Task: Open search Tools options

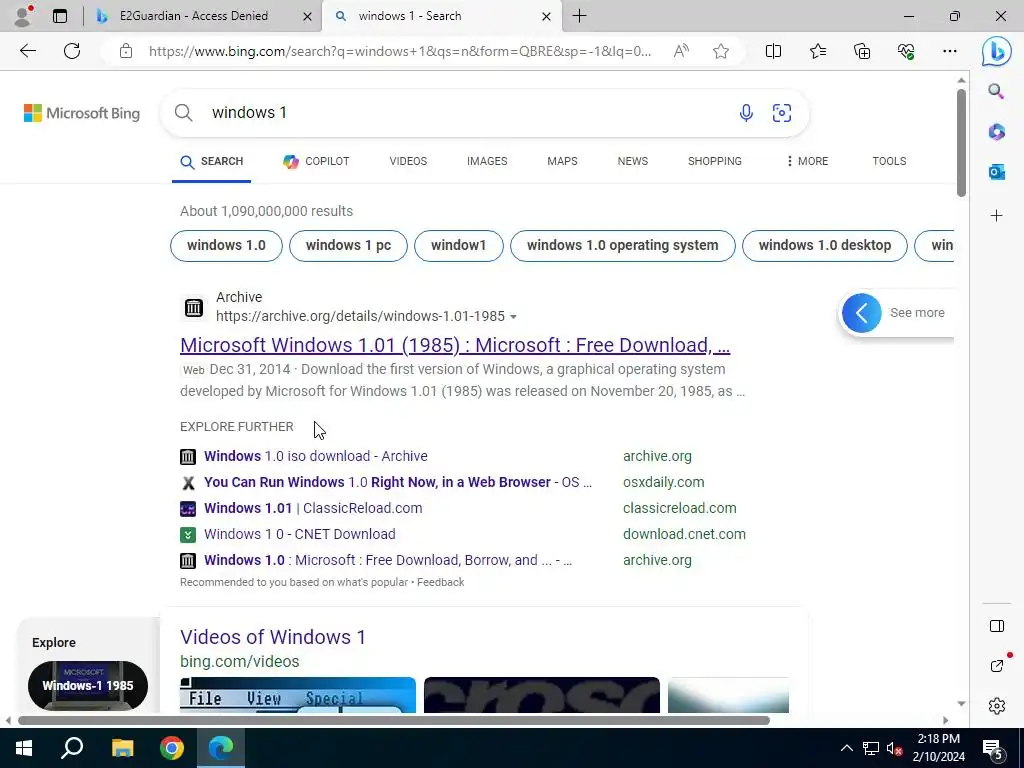Action: [889, 161]
